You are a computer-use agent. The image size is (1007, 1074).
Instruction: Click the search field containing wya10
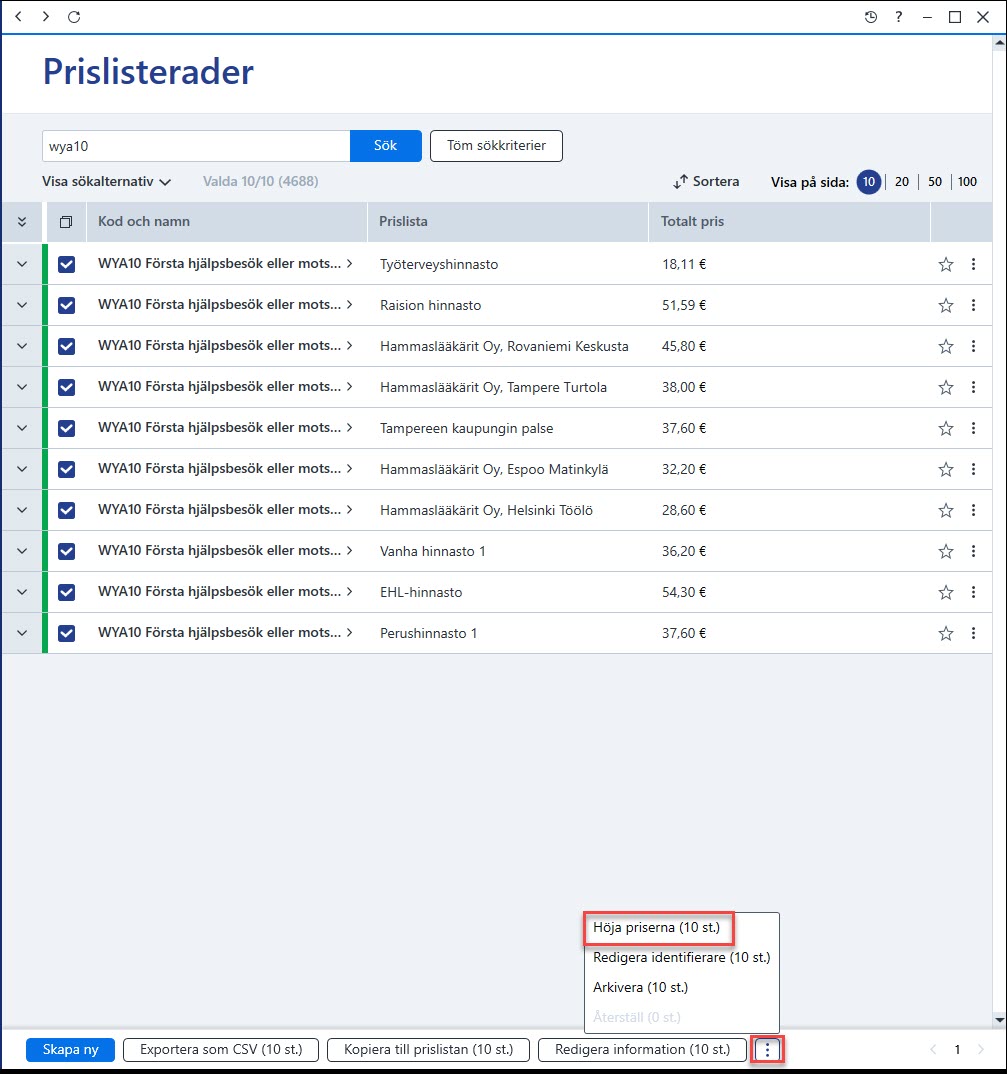[x=196, y=146]
